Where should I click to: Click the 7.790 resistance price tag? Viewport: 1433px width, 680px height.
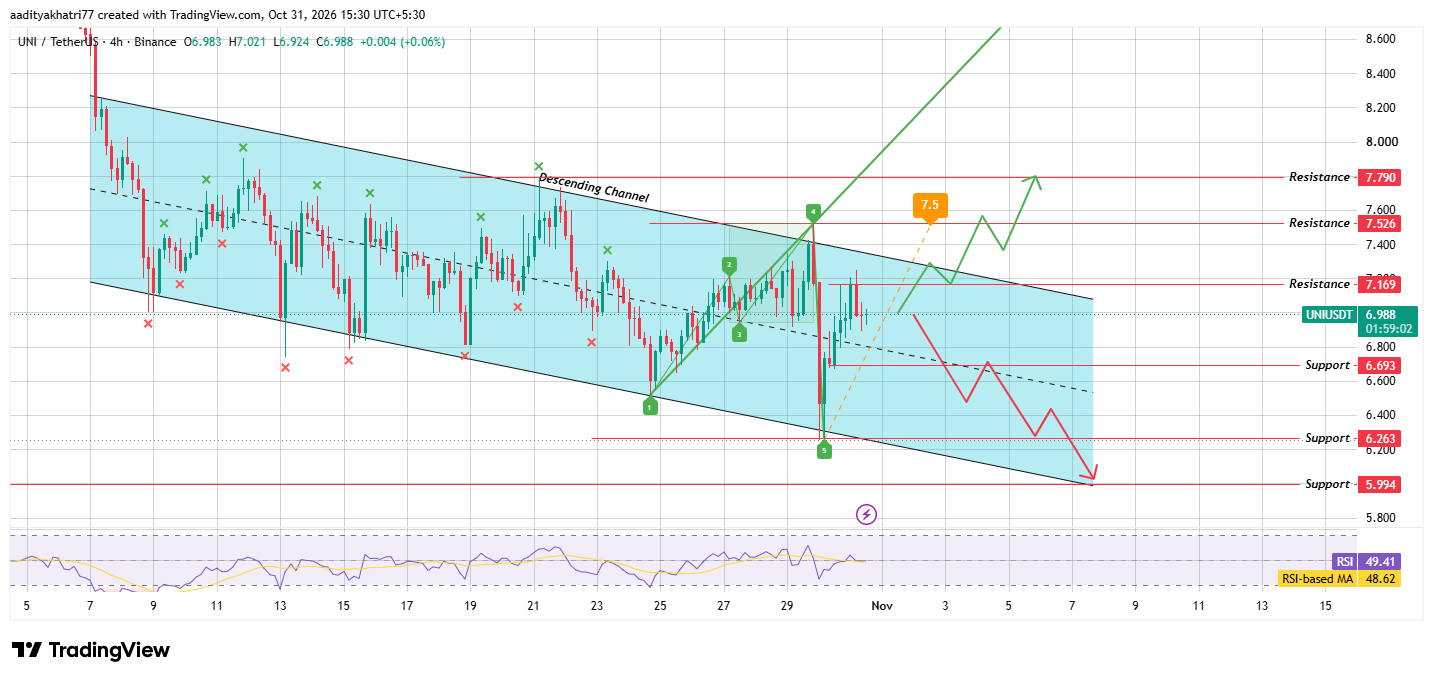[1378, 177]
